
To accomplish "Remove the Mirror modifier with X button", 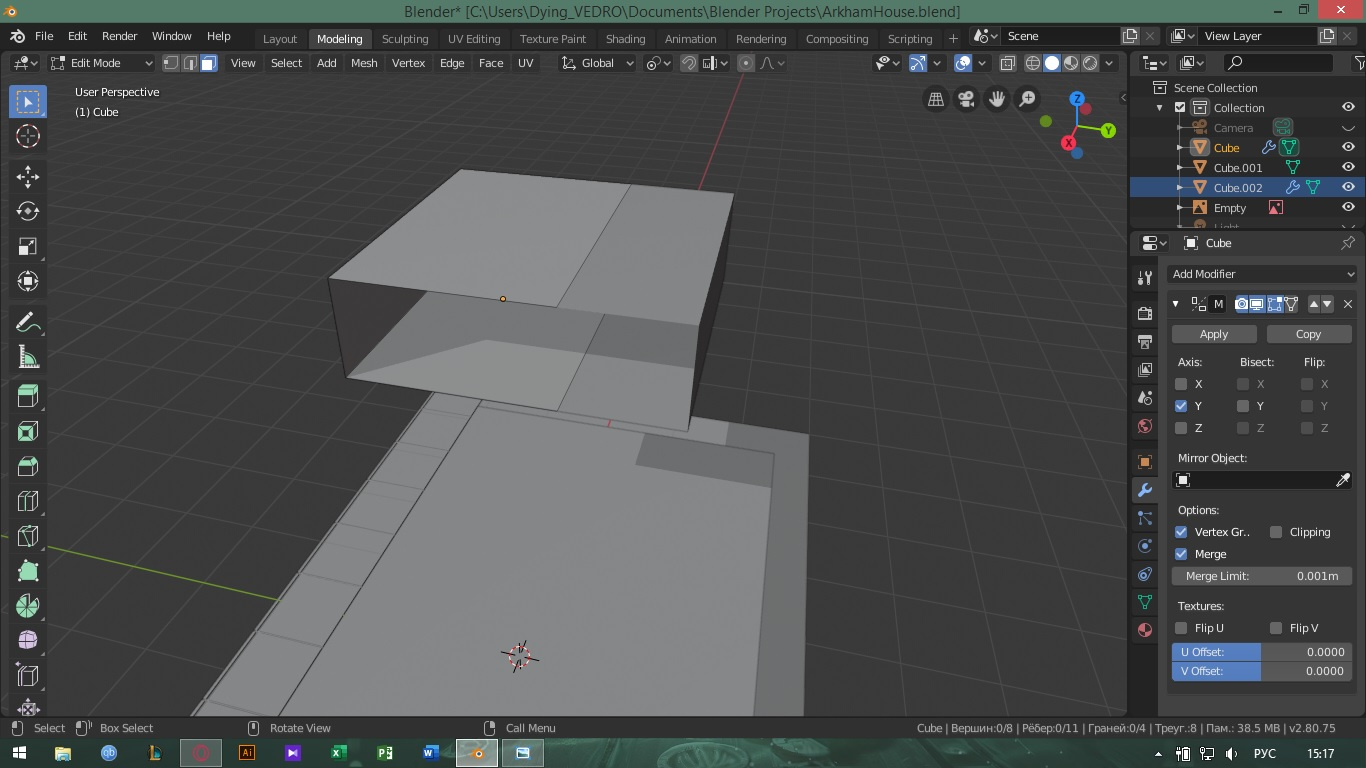I will [1347, 304].
